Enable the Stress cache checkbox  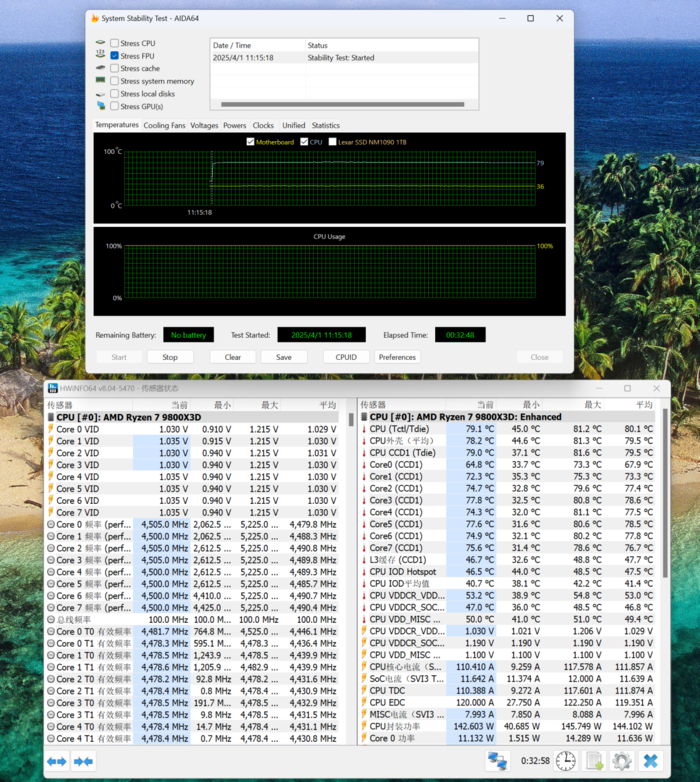tap(115, 68)
